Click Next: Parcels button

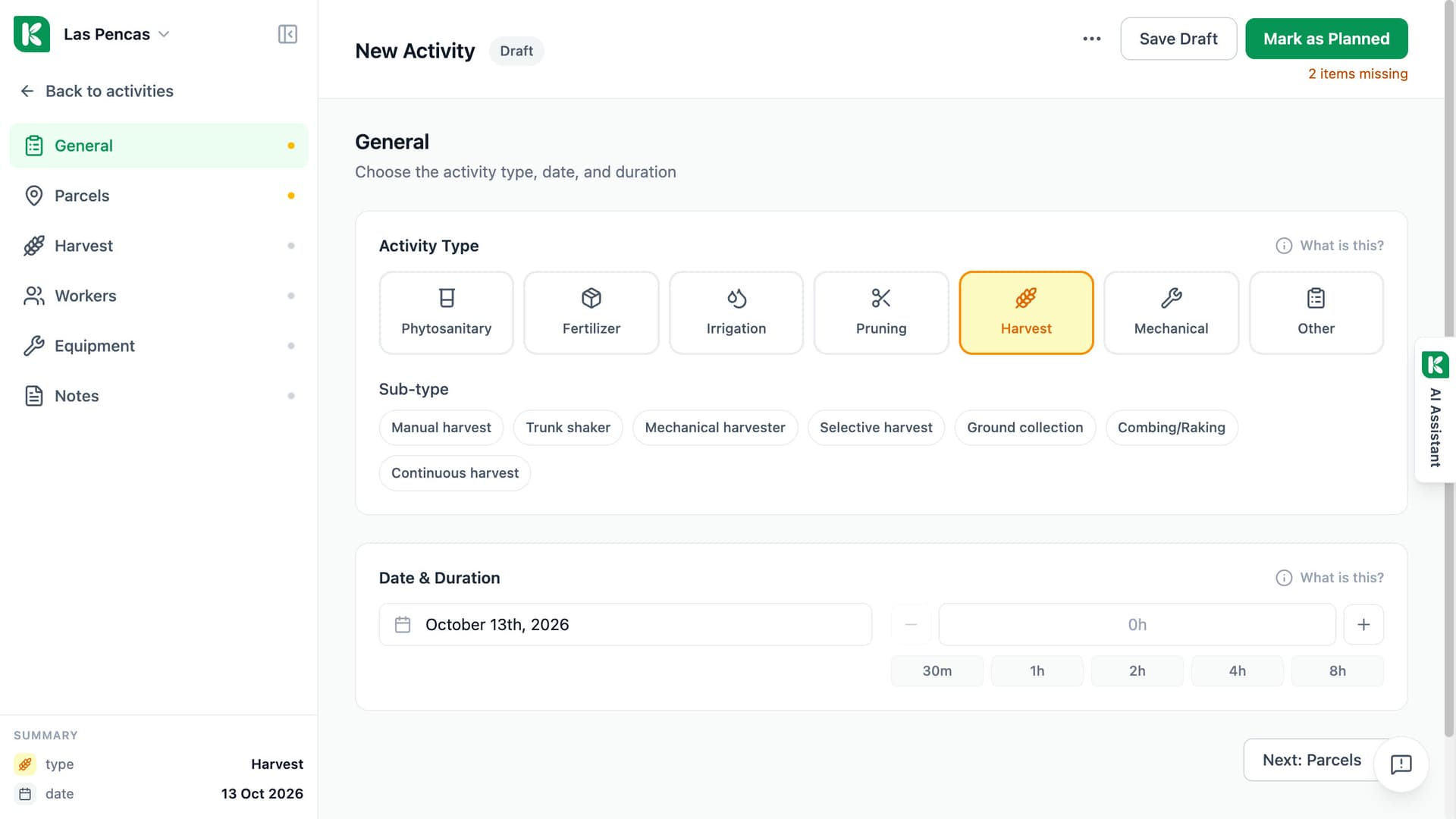click(x=1312, y=760)
